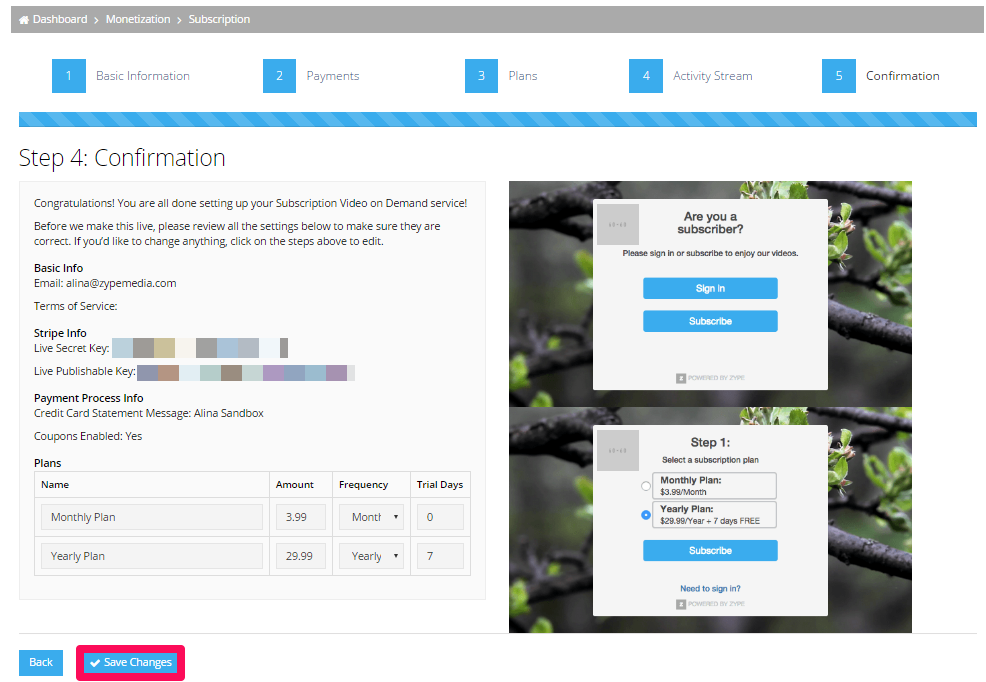Viewport: 986px width, 682px height.
Task: Click the 'Amount' column header
Action: pos(294,485)
